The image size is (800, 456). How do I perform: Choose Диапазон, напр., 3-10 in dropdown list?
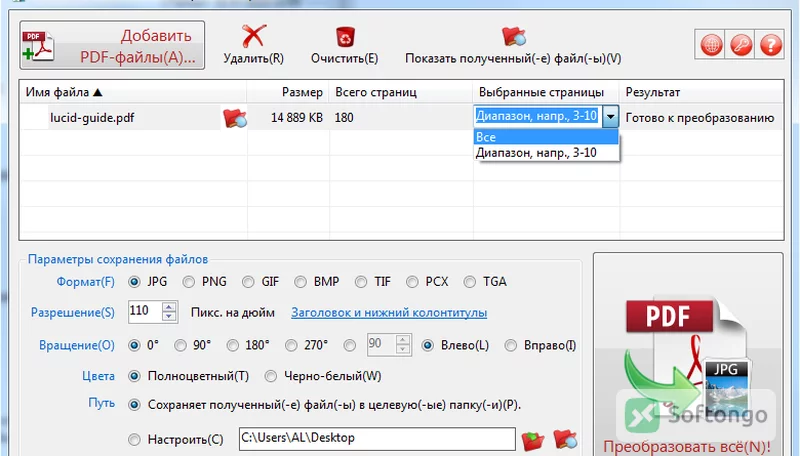(x=546, y=153)
